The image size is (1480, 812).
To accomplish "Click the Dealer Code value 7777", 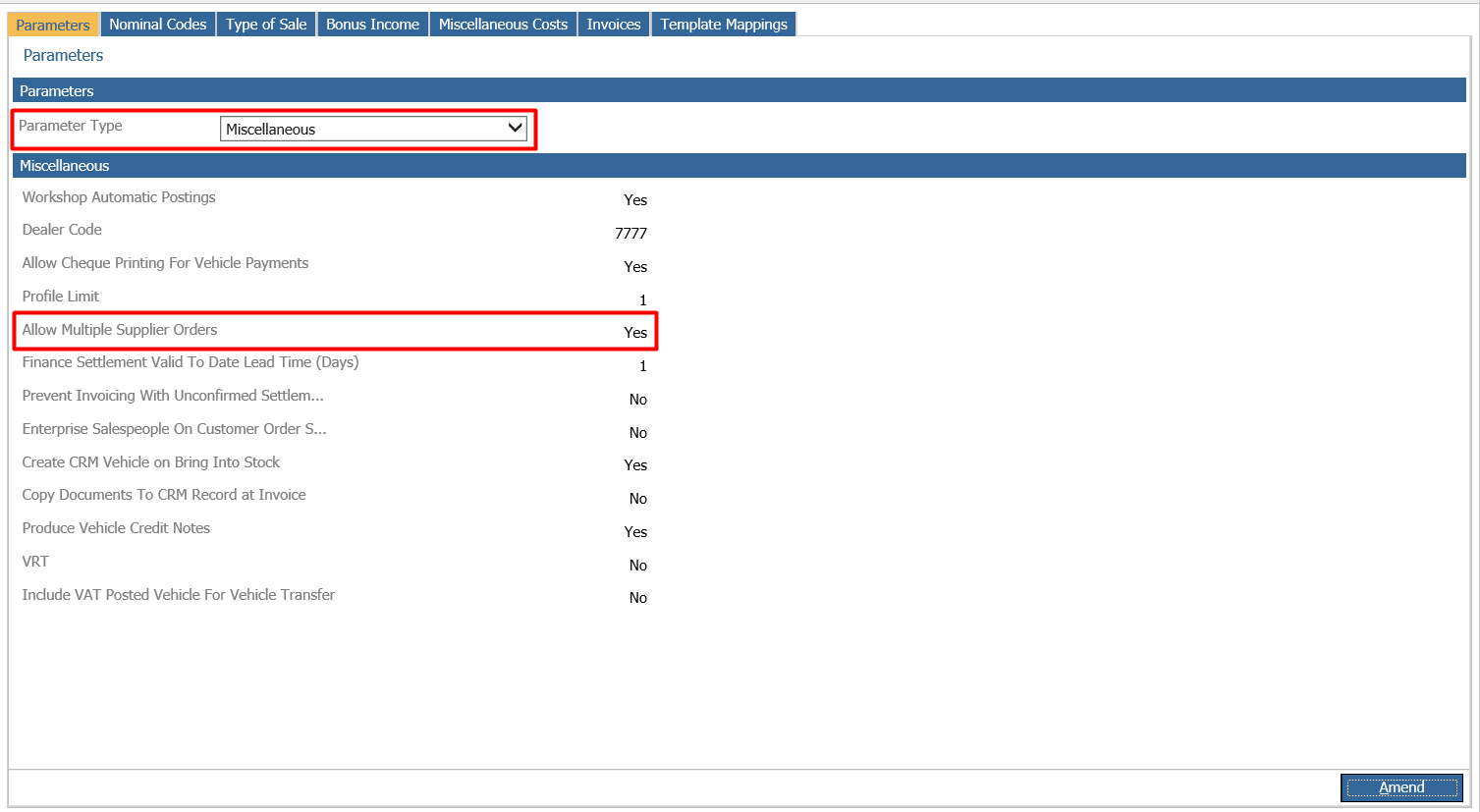I will [630, 233].
